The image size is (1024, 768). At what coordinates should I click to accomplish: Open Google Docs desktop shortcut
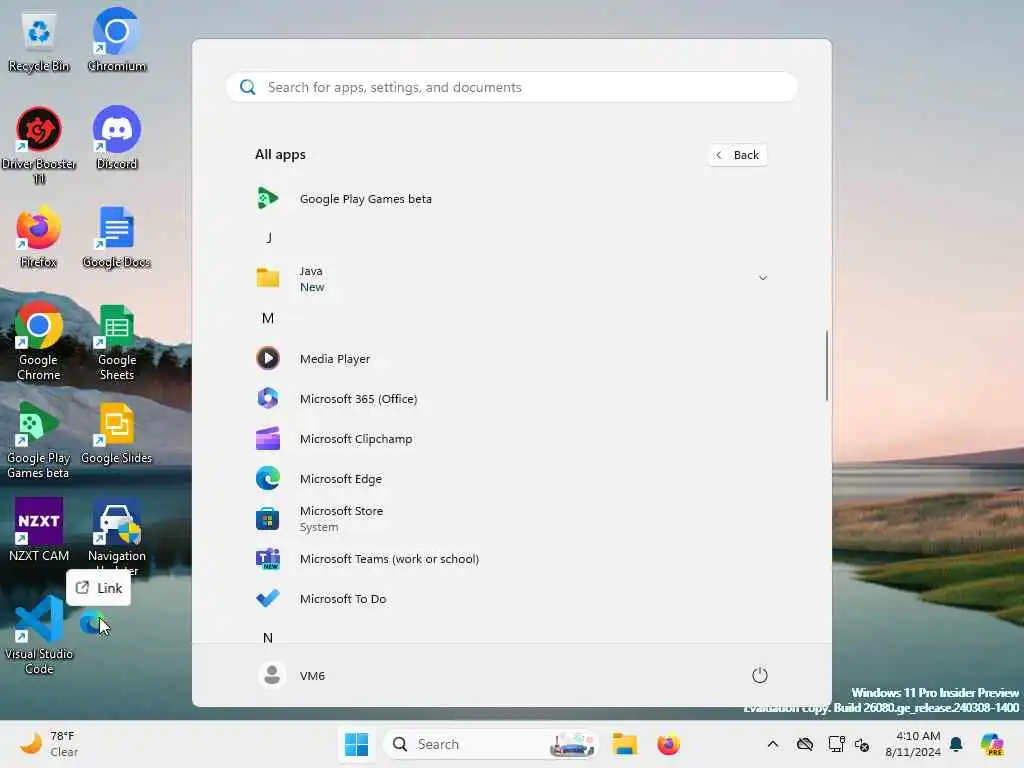[x=117, y=236]
